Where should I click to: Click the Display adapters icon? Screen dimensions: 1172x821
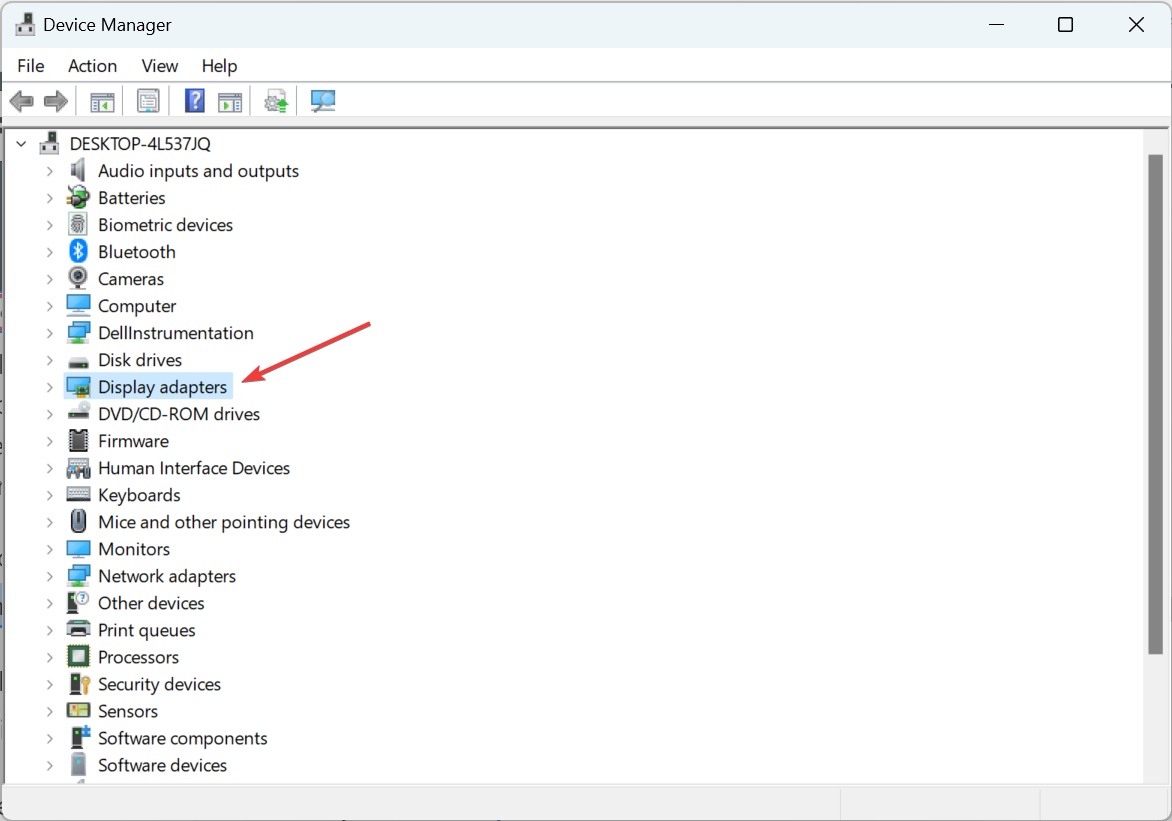point(78,387)
